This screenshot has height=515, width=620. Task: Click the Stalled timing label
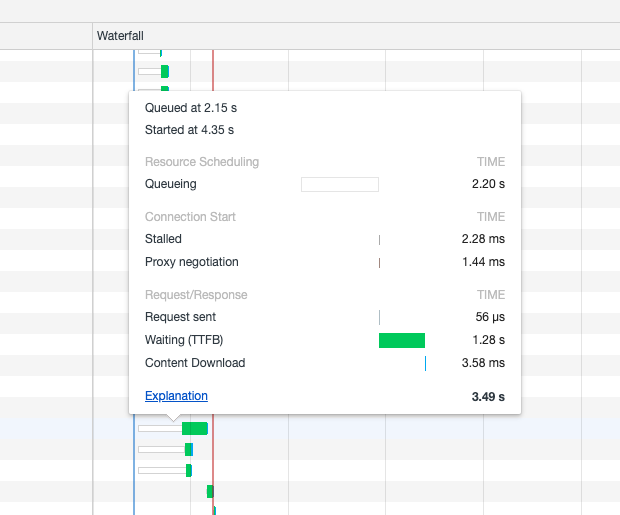point(163,239)
